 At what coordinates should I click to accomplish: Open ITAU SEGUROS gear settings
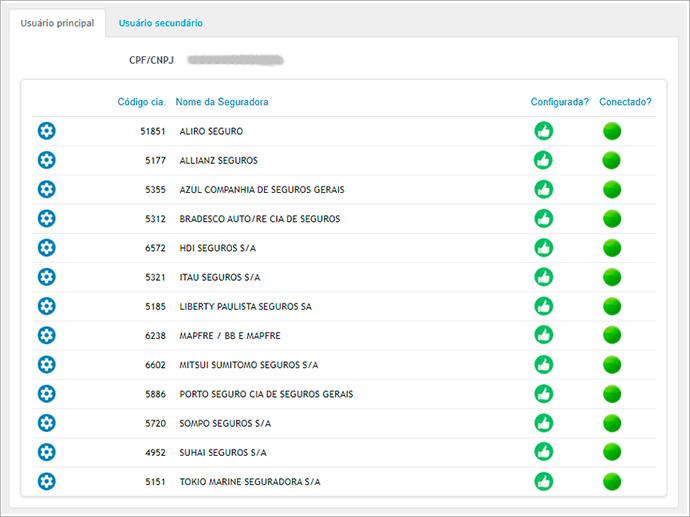[x=47, y=277]
